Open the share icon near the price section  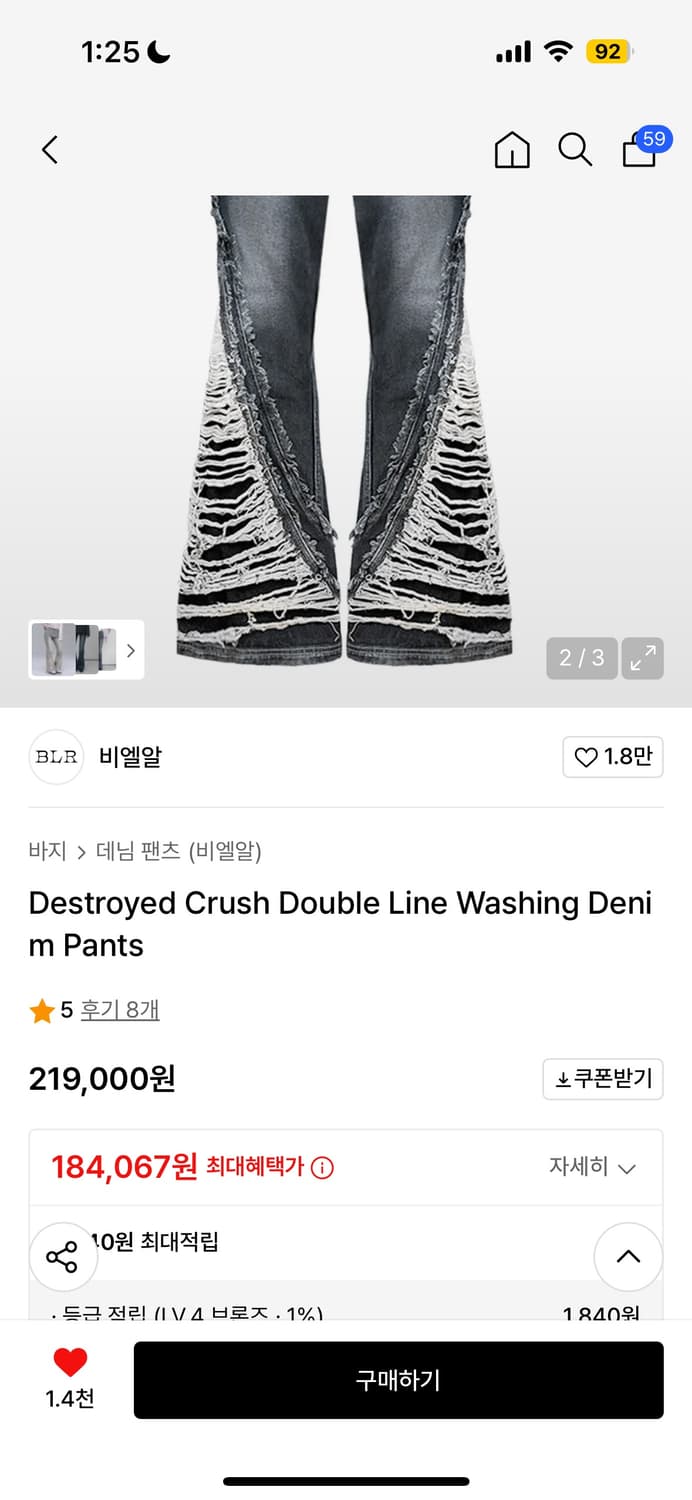click(x=63, y=1256)
